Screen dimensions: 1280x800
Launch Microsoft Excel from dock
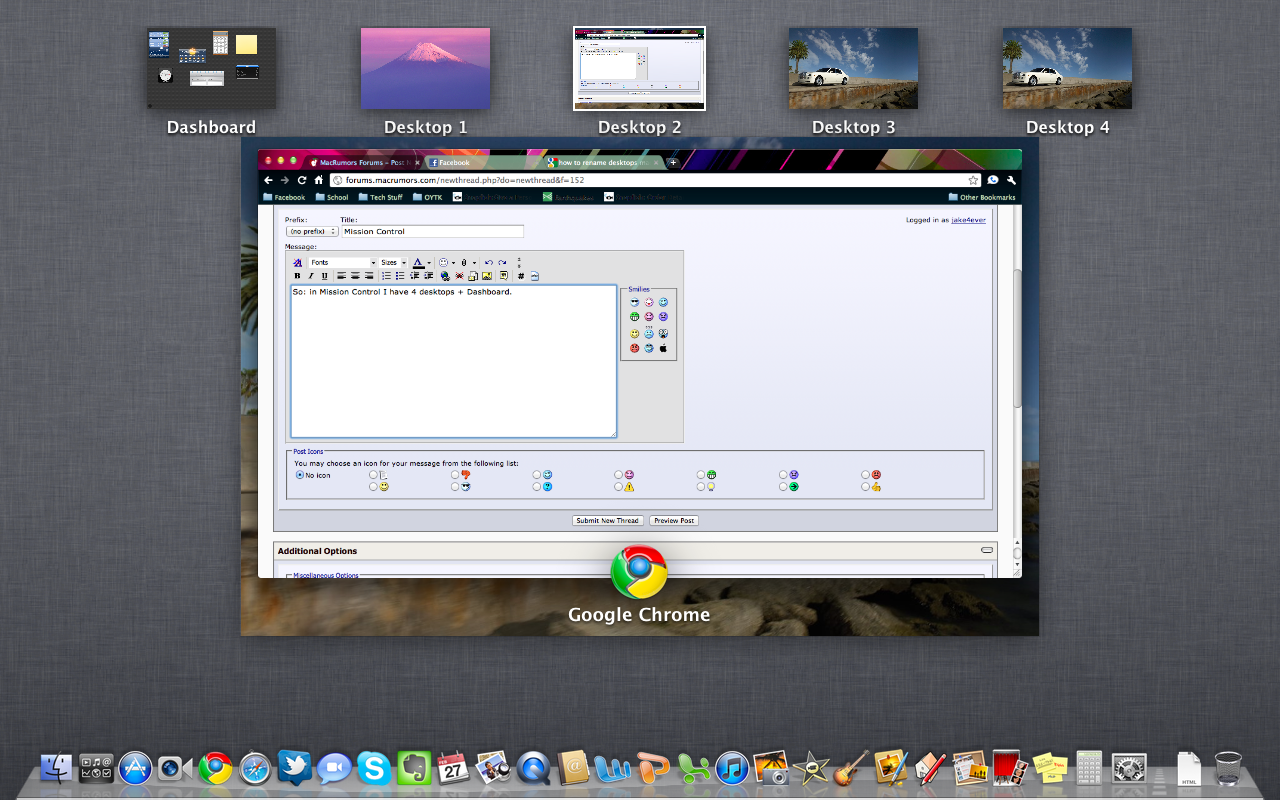[693, 768]
